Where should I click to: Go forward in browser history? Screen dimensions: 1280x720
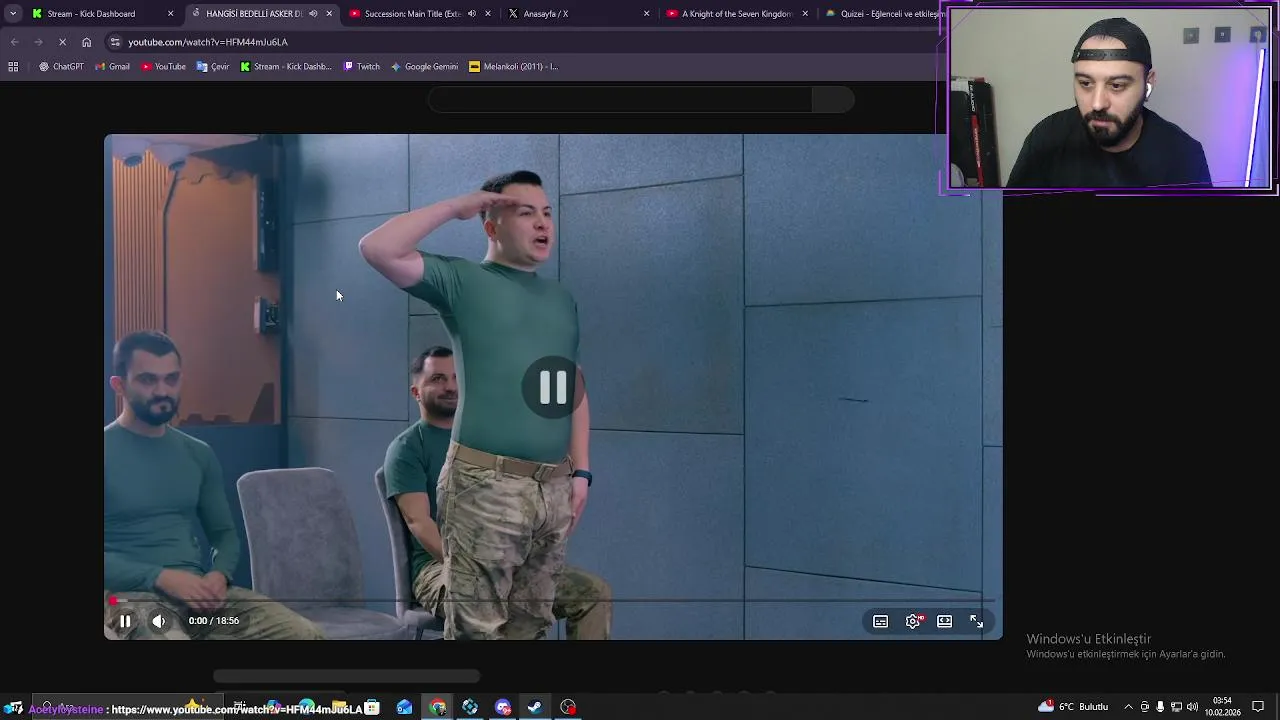(x=38, y=42)
